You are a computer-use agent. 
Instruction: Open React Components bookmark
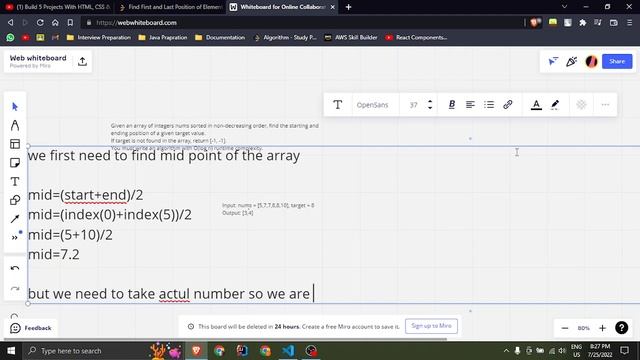(416, 38)
